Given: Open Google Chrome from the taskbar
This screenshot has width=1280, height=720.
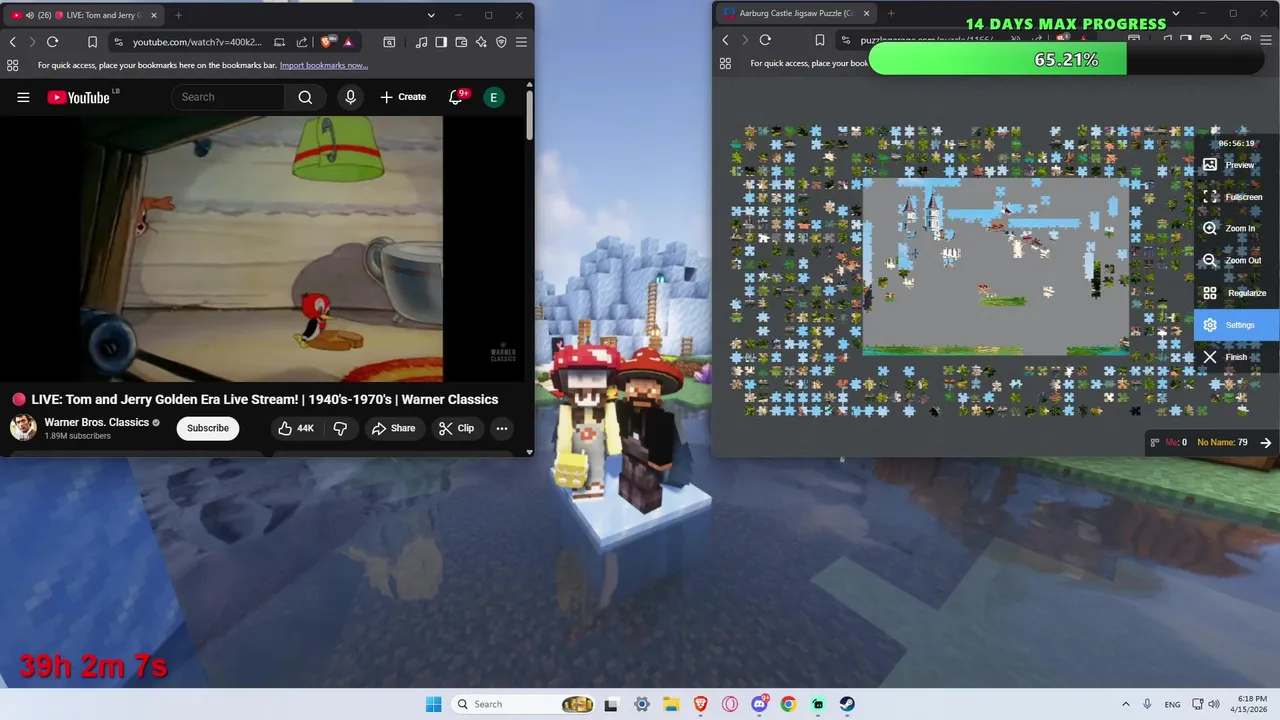Looking at the screenshot, I should (788, 704).
